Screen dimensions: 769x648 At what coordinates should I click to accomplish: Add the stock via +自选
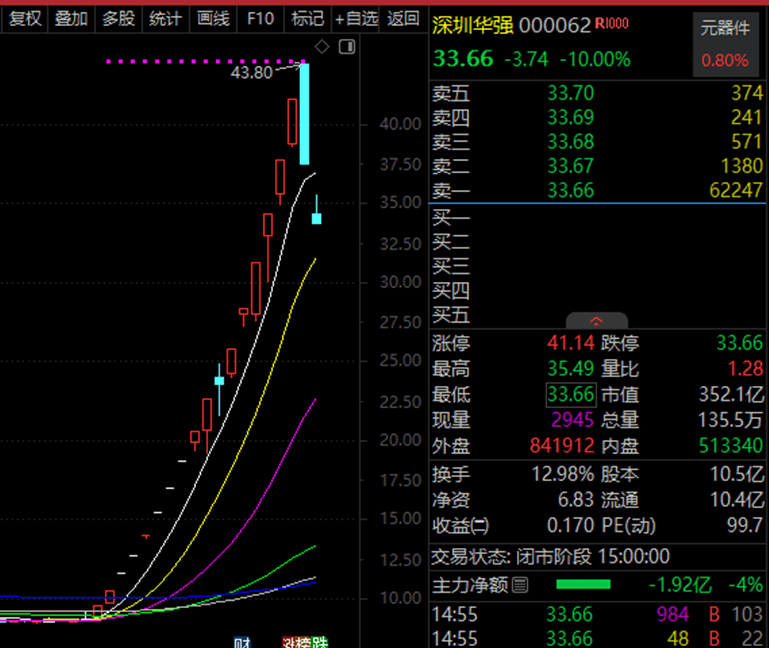coord(356,18)
